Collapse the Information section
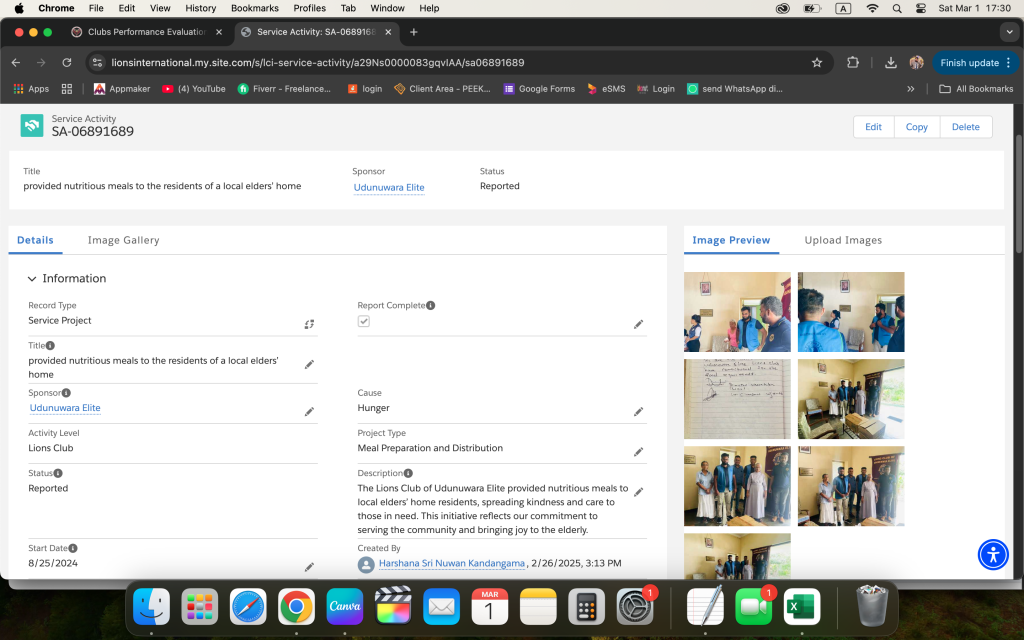1024x640 pixels. (x=31, y=279)
